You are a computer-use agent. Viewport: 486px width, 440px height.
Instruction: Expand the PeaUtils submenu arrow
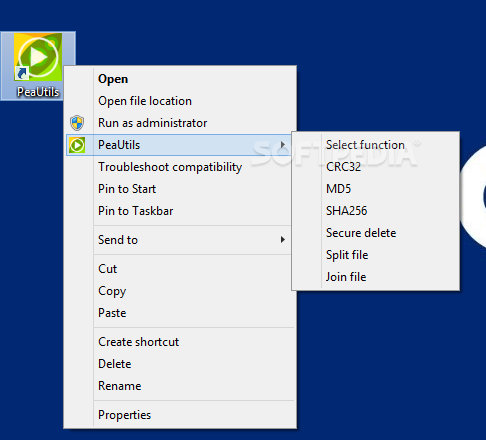[x=283, y=145]
